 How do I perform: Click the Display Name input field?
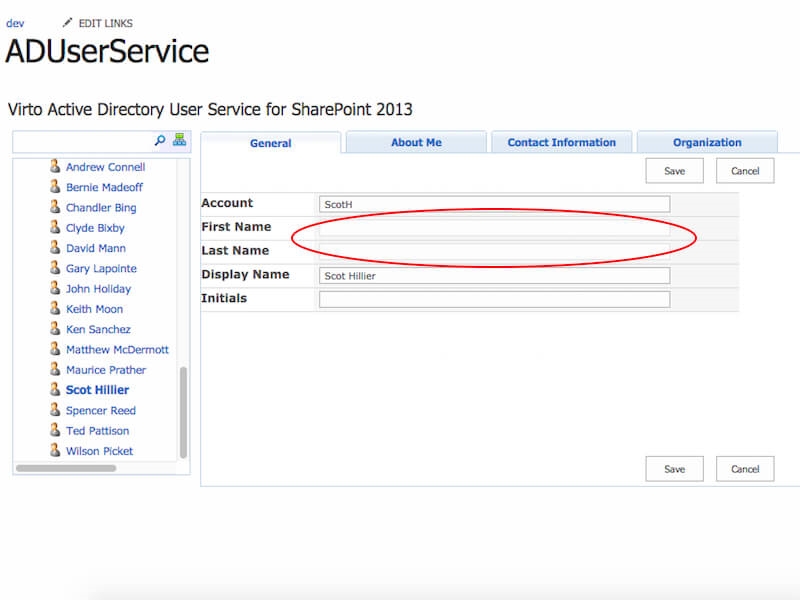coord(494,276)
